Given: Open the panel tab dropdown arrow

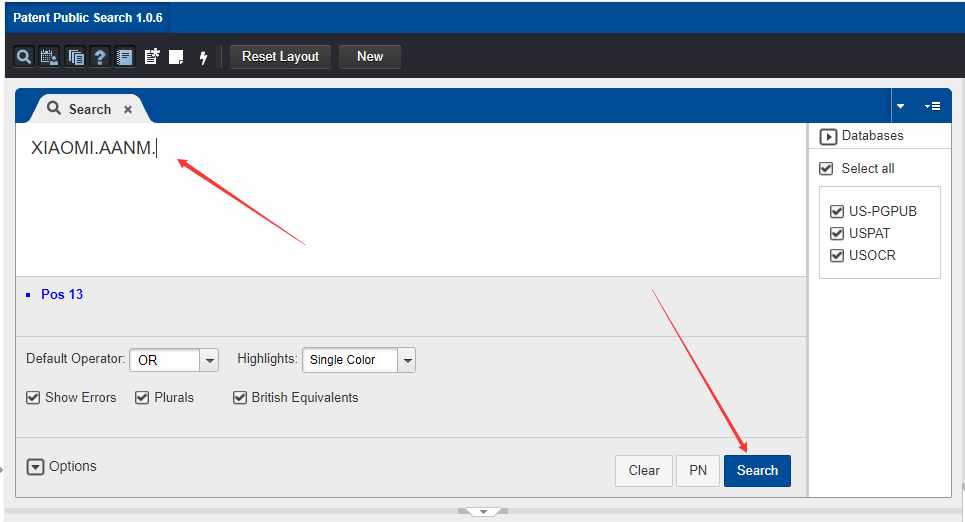Looking at the screenshot, I should point(900,106).
